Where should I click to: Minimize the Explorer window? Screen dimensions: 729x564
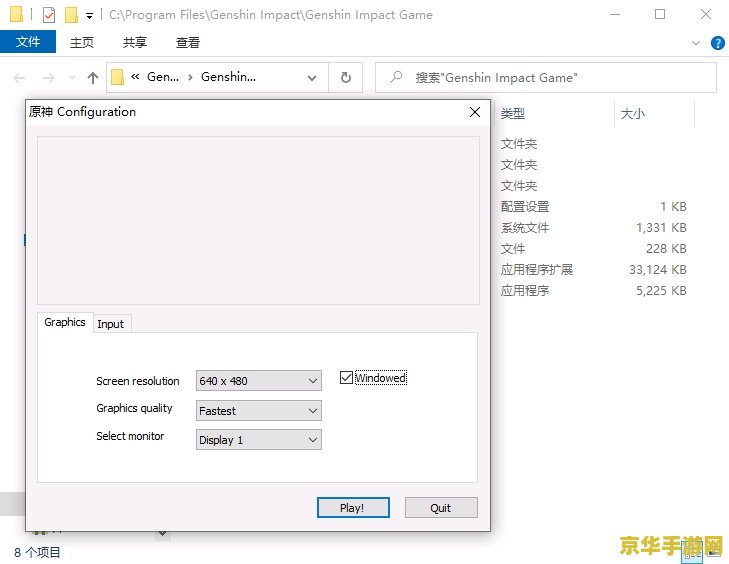coord(615,14)
